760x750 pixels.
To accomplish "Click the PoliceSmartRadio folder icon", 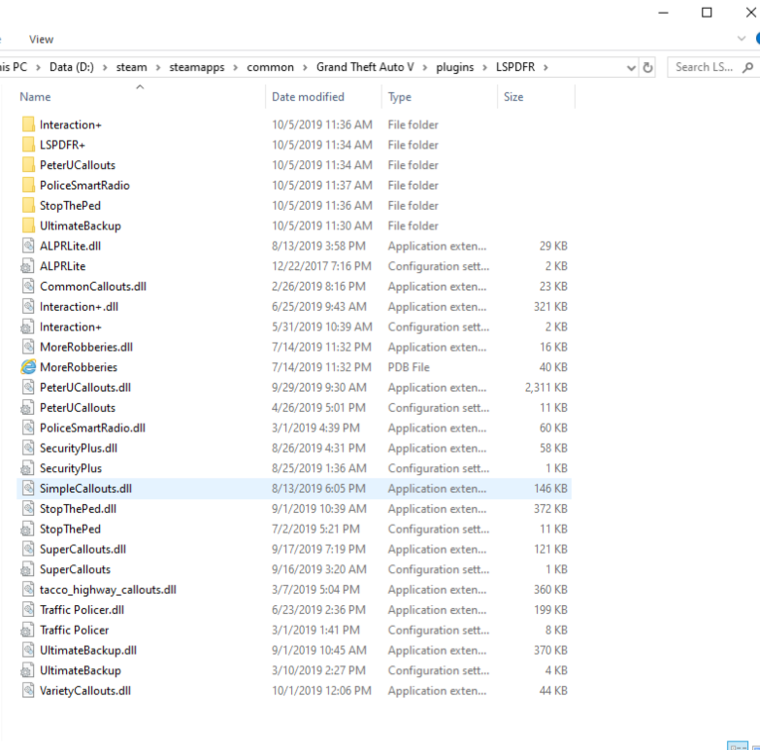I will [28, 185].
